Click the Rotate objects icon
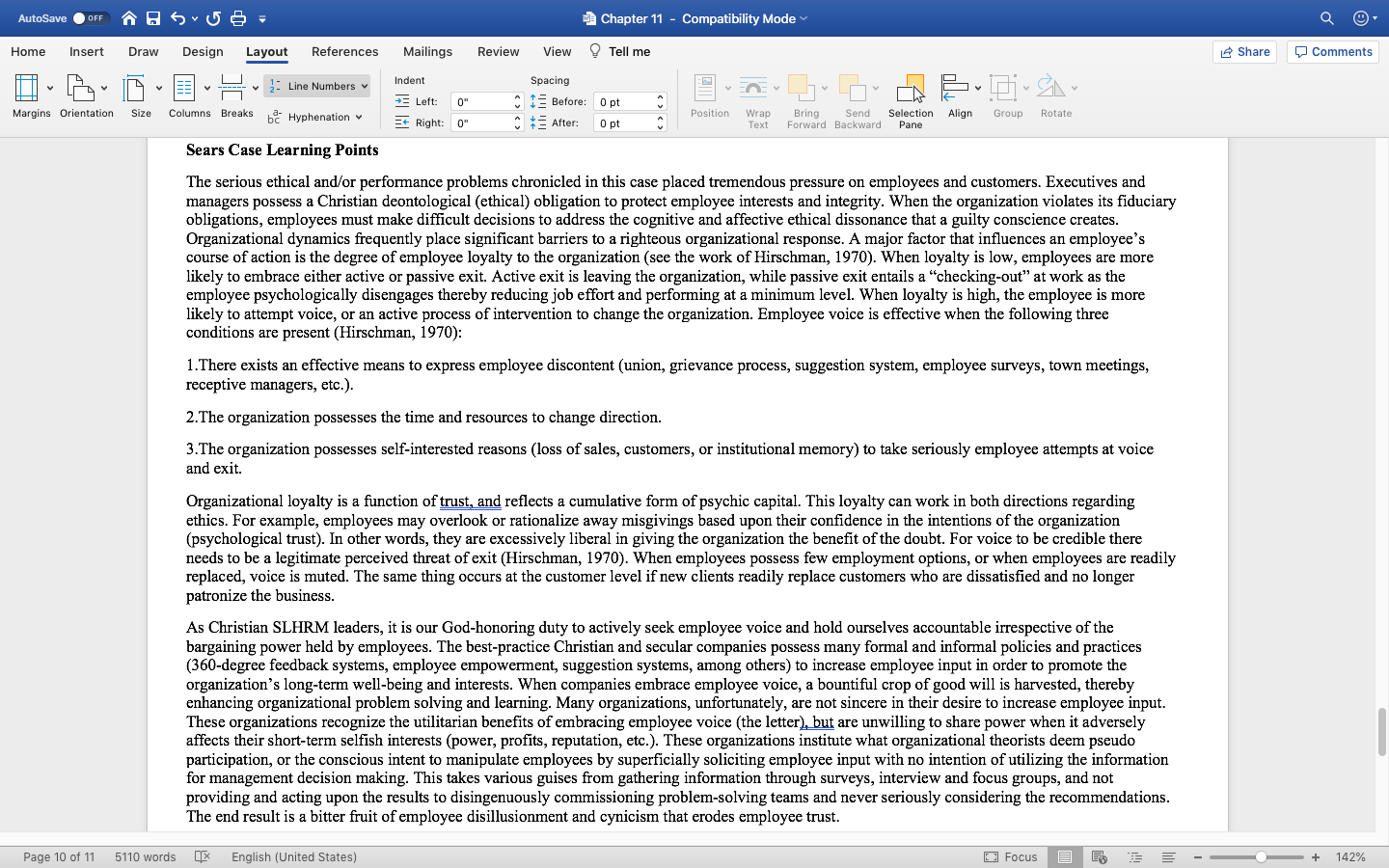This screenshot has height=868, width=1389. pos(1051,88)
